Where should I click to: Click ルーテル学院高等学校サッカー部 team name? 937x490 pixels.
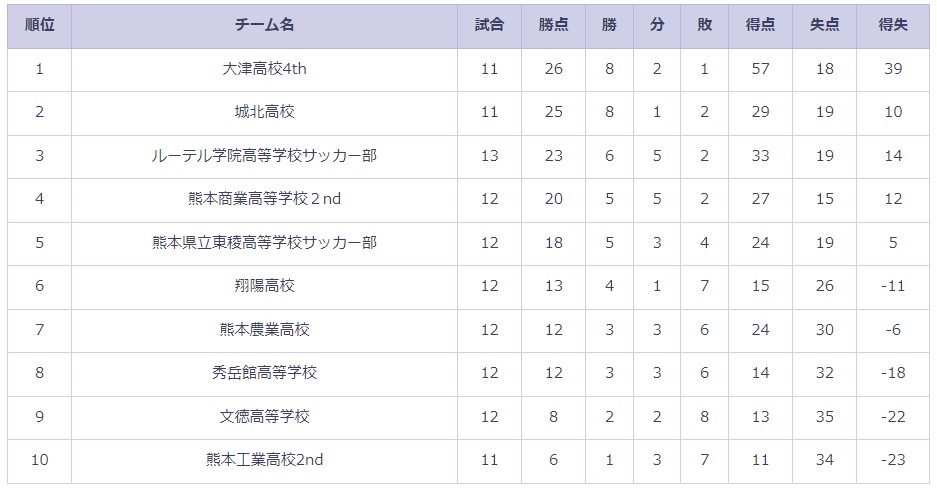[x=264, y=156]
